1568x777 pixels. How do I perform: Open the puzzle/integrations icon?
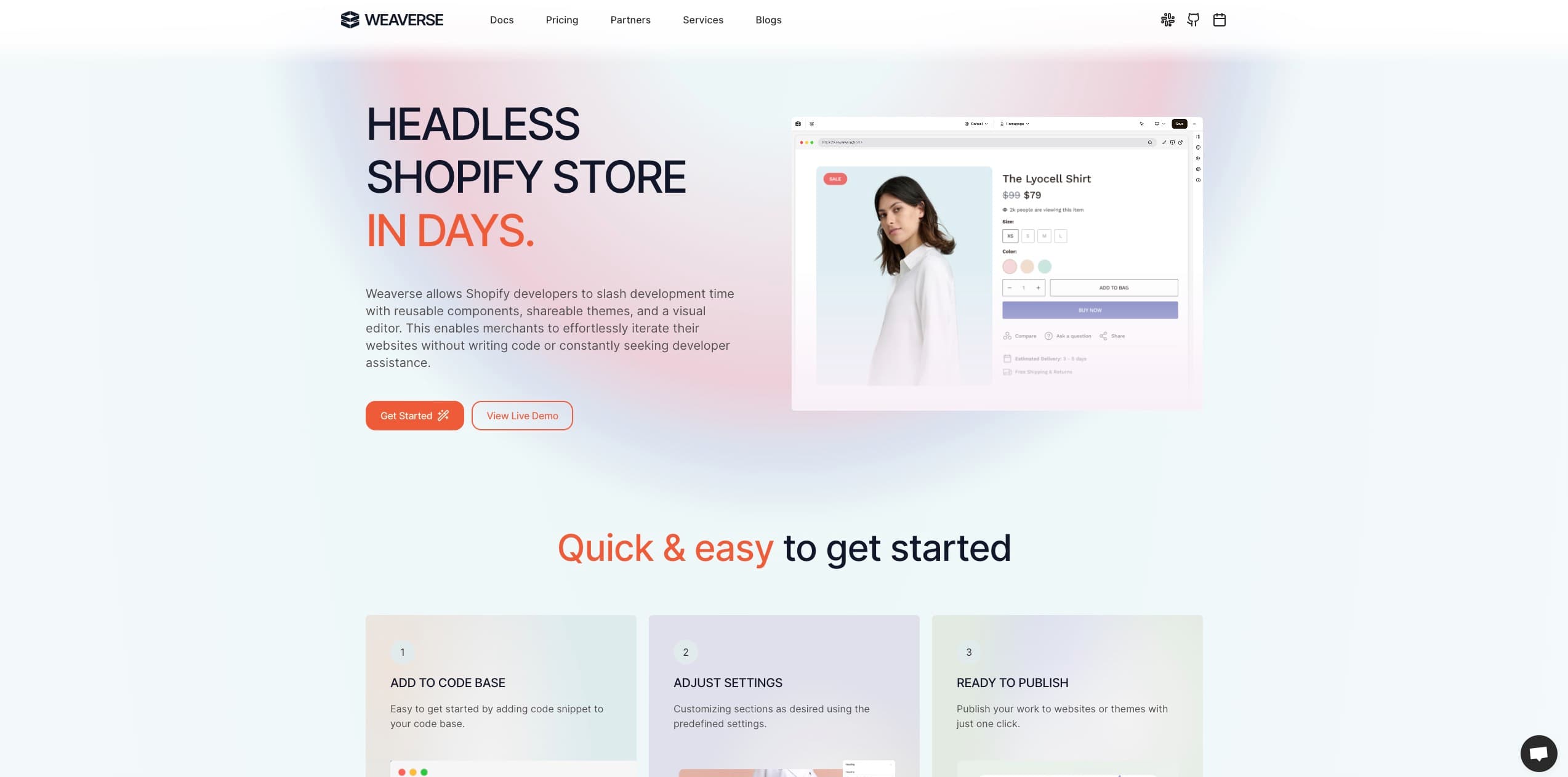pyautogui.click(x=1167, y=19)
